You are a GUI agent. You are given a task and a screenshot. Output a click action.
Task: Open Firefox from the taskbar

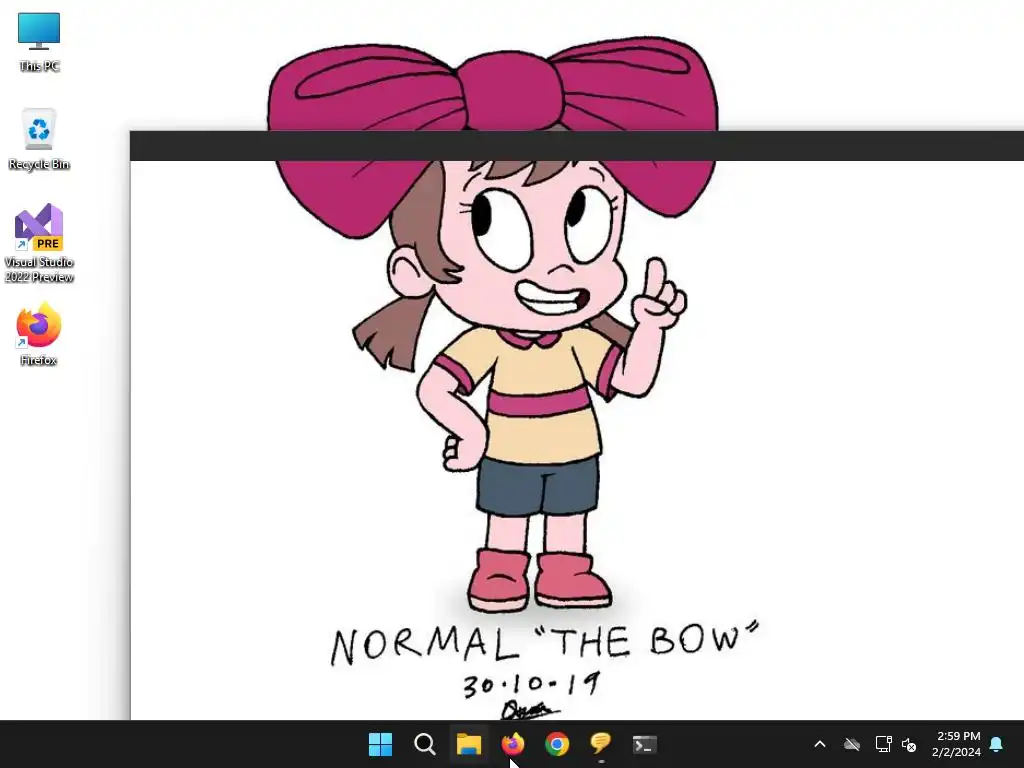pyautogui.click(x=513, y=744)
